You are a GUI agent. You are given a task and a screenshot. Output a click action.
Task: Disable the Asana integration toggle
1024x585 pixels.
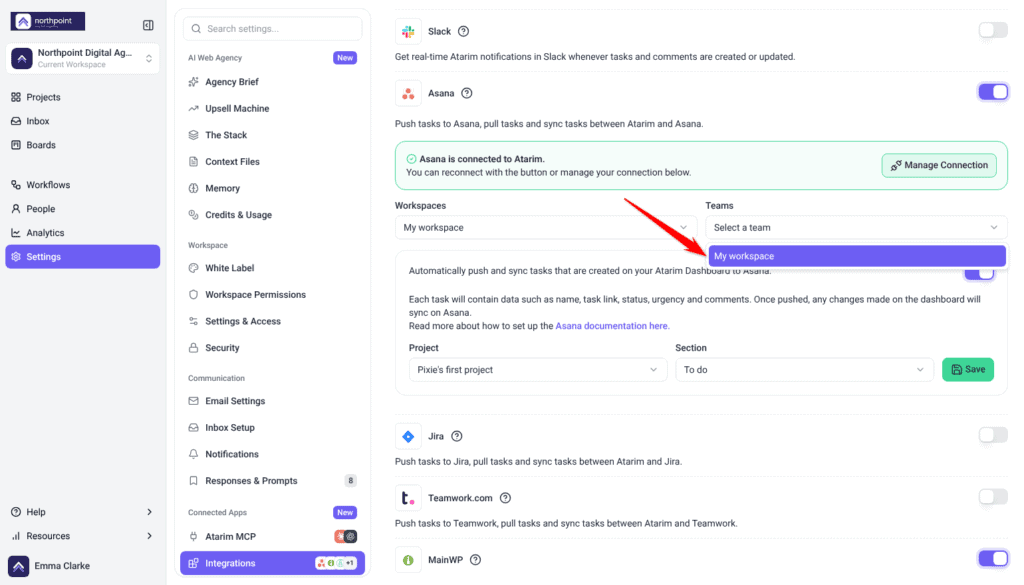pos(993,92)
